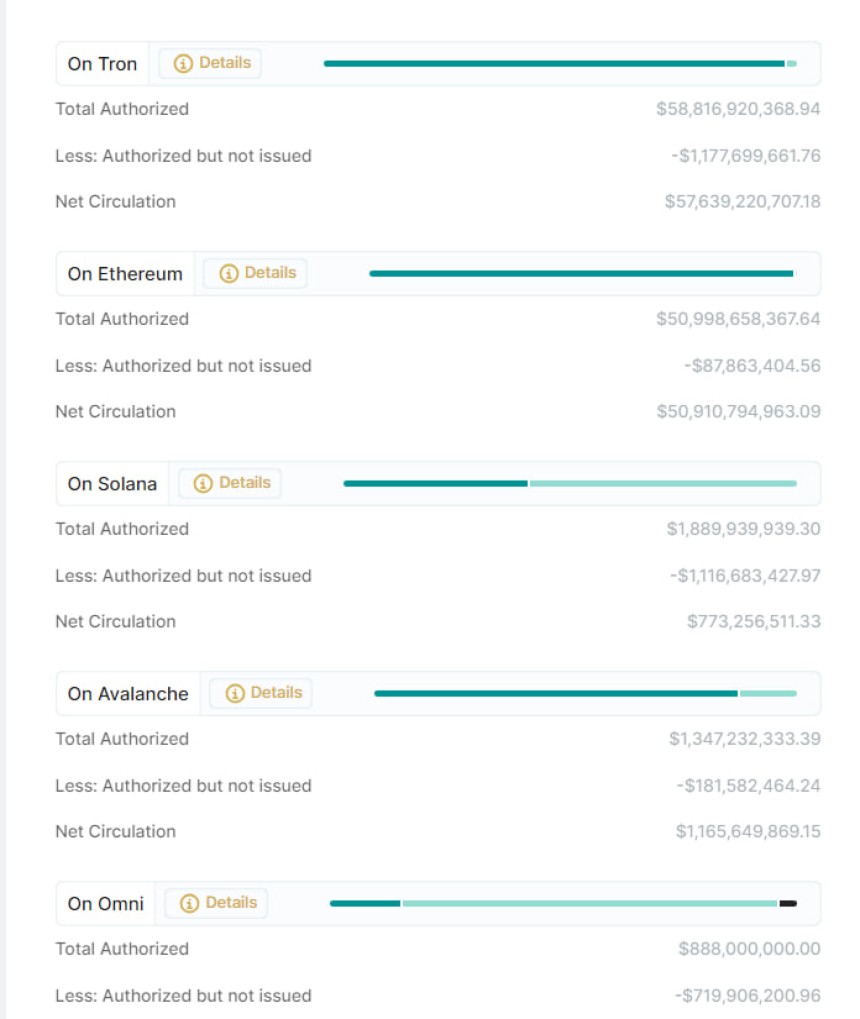
Task: Select the On Tron header label
Action: [102, 64]
